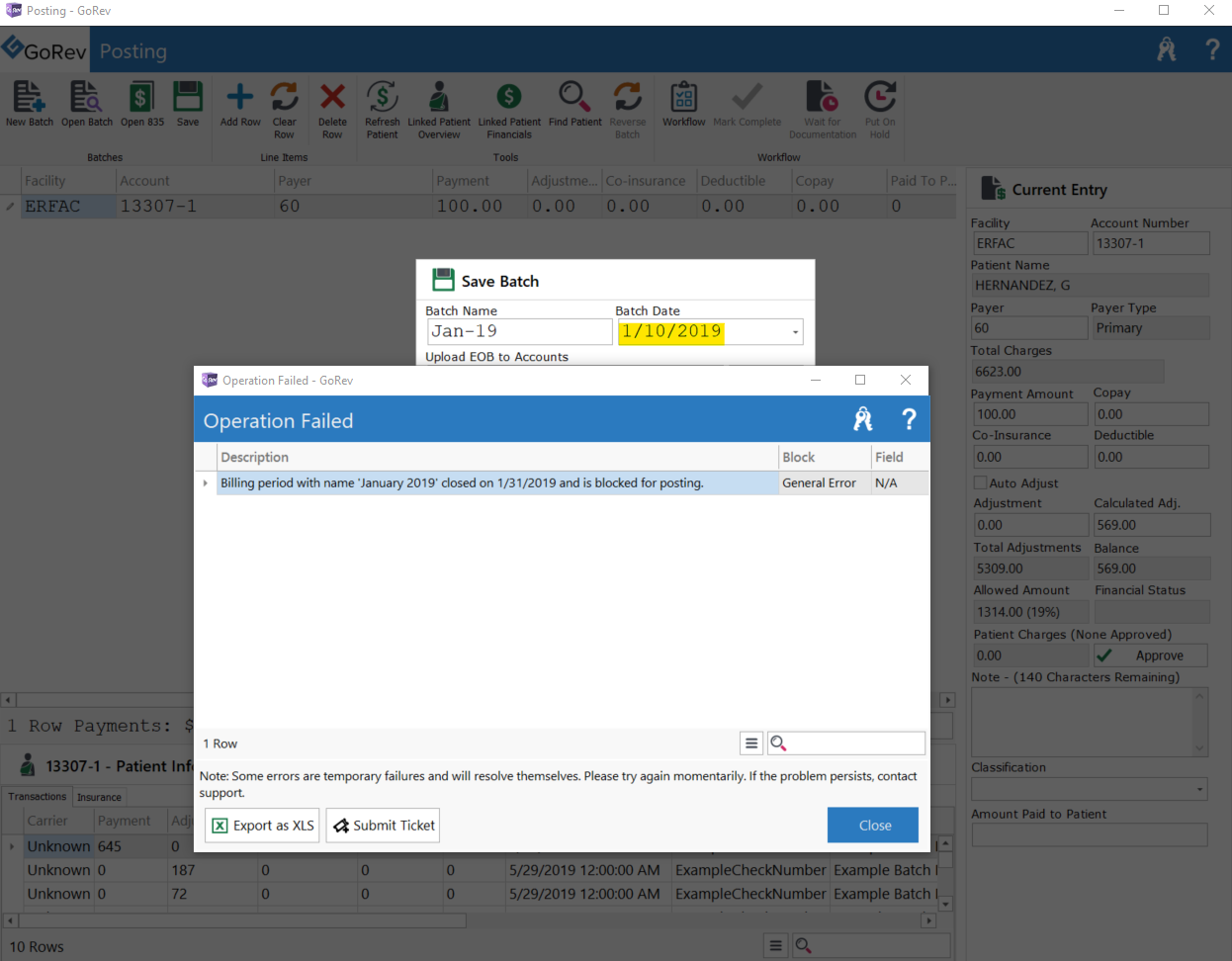Click the support agent icon in Posting header
The height and width of the screenshot is (961, 1232).
point(1167,49)
